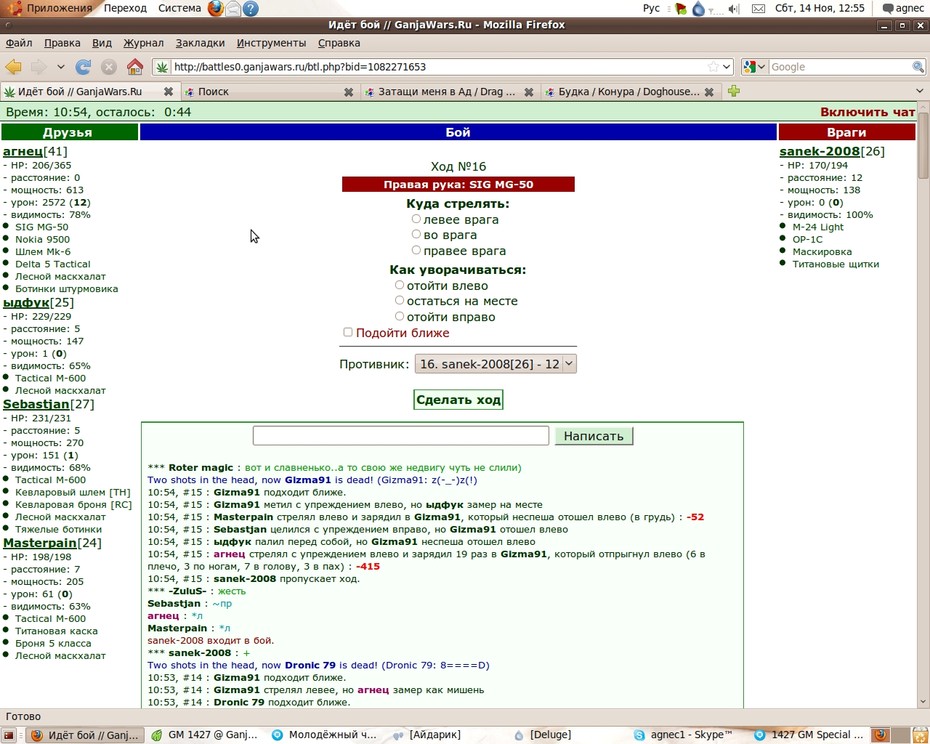Open the mail envelope tray indicator
The width and height of the screenshot is (930, 744).
click(x=758, y=8)
